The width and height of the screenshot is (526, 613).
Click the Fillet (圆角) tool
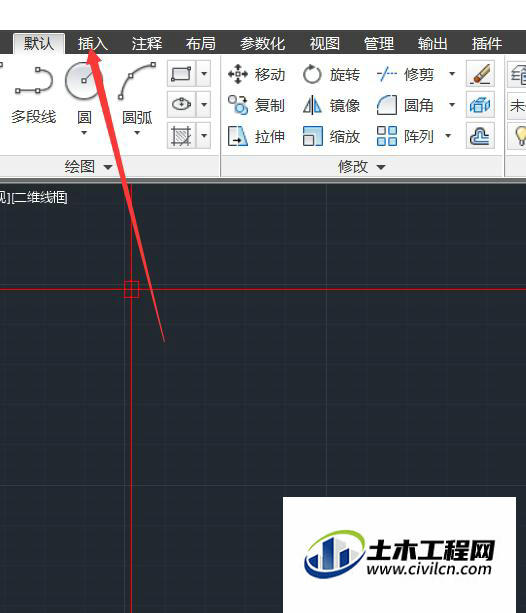coord(406,105)
